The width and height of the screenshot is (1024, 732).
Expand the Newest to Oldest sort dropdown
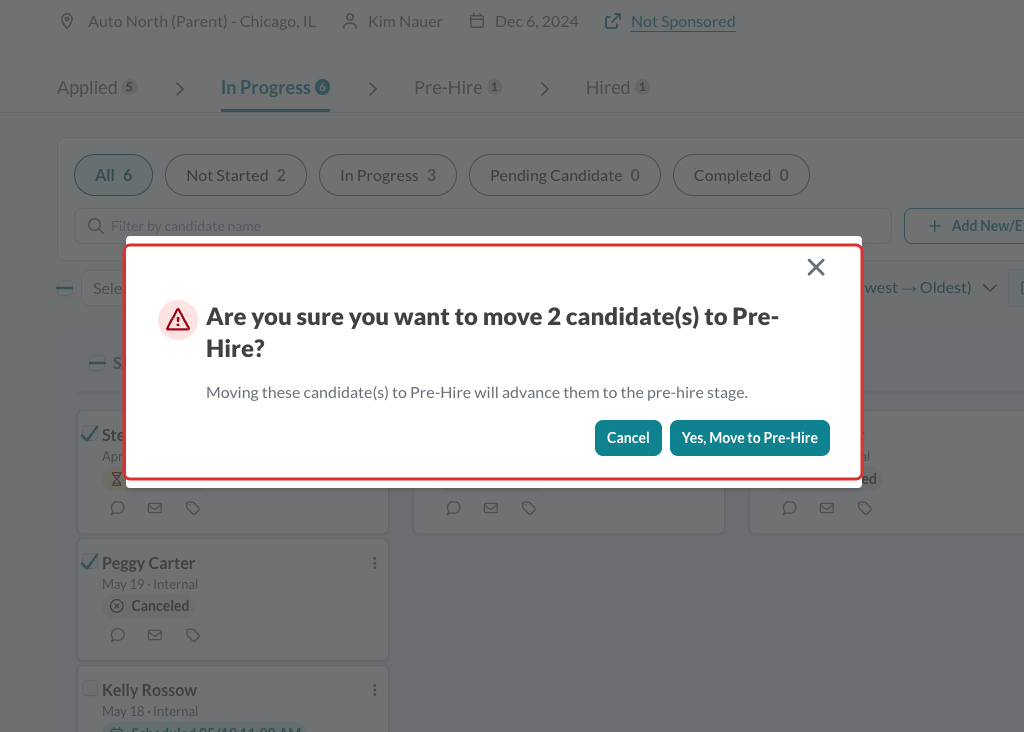990,288
